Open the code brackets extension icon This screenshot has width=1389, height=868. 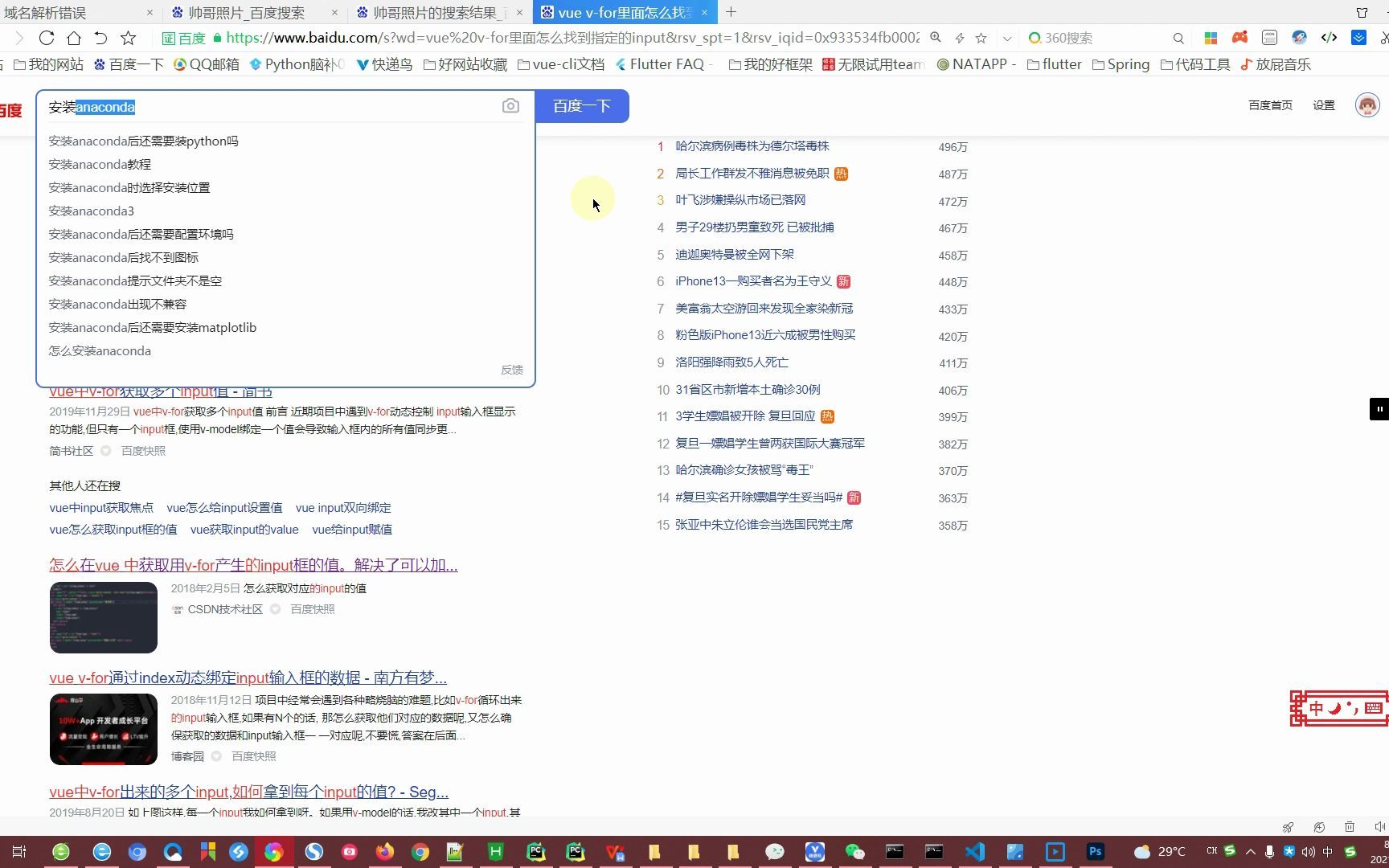pyautogui.click(x=1330, y=38)
